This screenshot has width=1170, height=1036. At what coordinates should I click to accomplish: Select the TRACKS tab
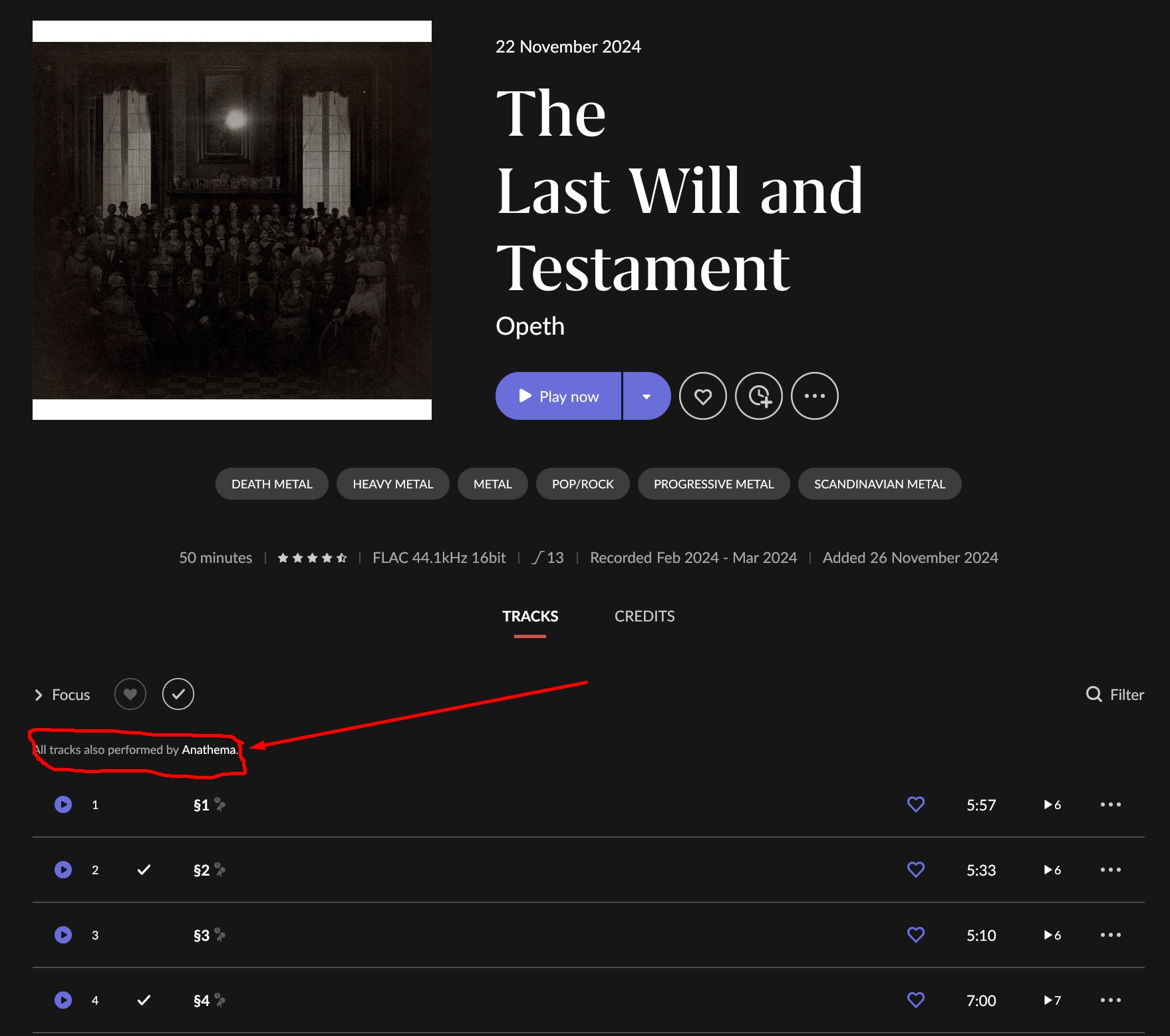[x=530, y=616]
